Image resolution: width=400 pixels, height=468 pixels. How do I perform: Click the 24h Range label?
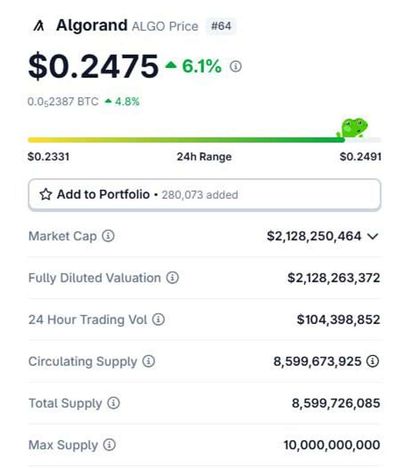tap(204, 157)
